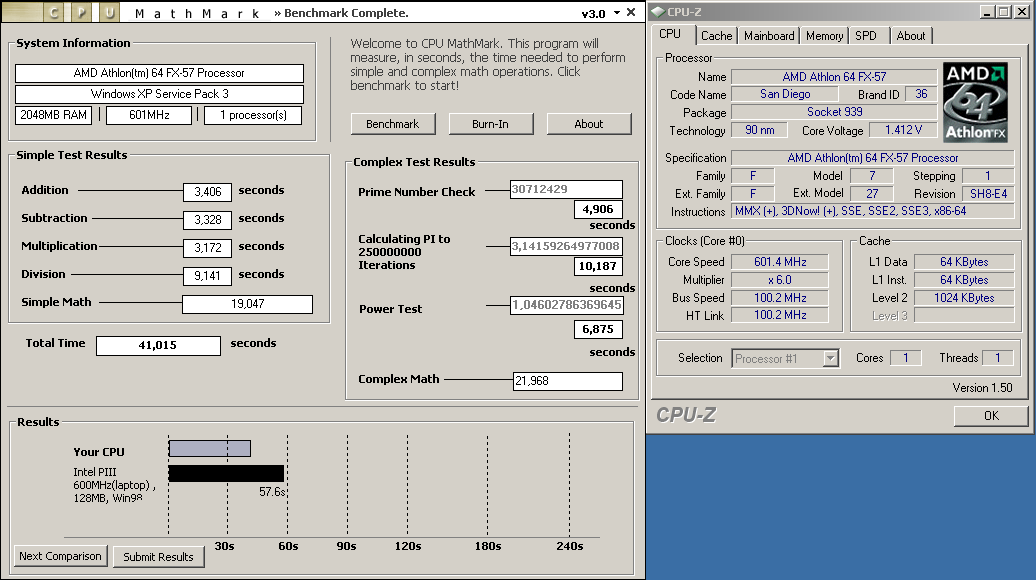1036x580 pixels.
Task: Click the AMD Athlon FX logo
Action: tap(977, 103)
